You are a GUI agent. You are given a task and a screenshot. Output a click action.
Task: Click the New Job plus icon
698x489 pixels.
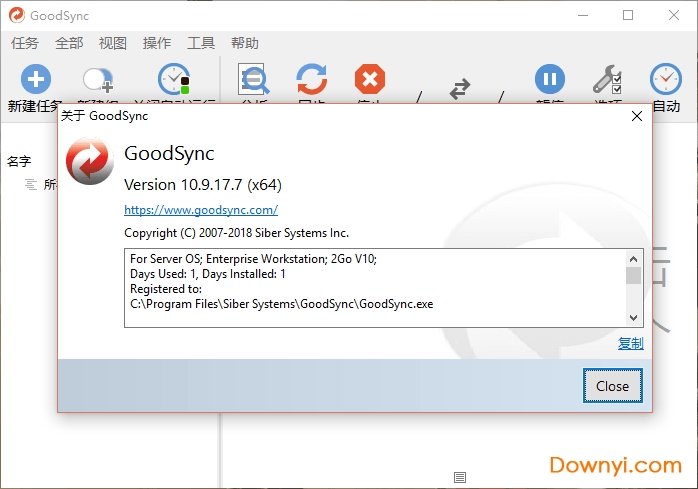[x=36, y=79]
